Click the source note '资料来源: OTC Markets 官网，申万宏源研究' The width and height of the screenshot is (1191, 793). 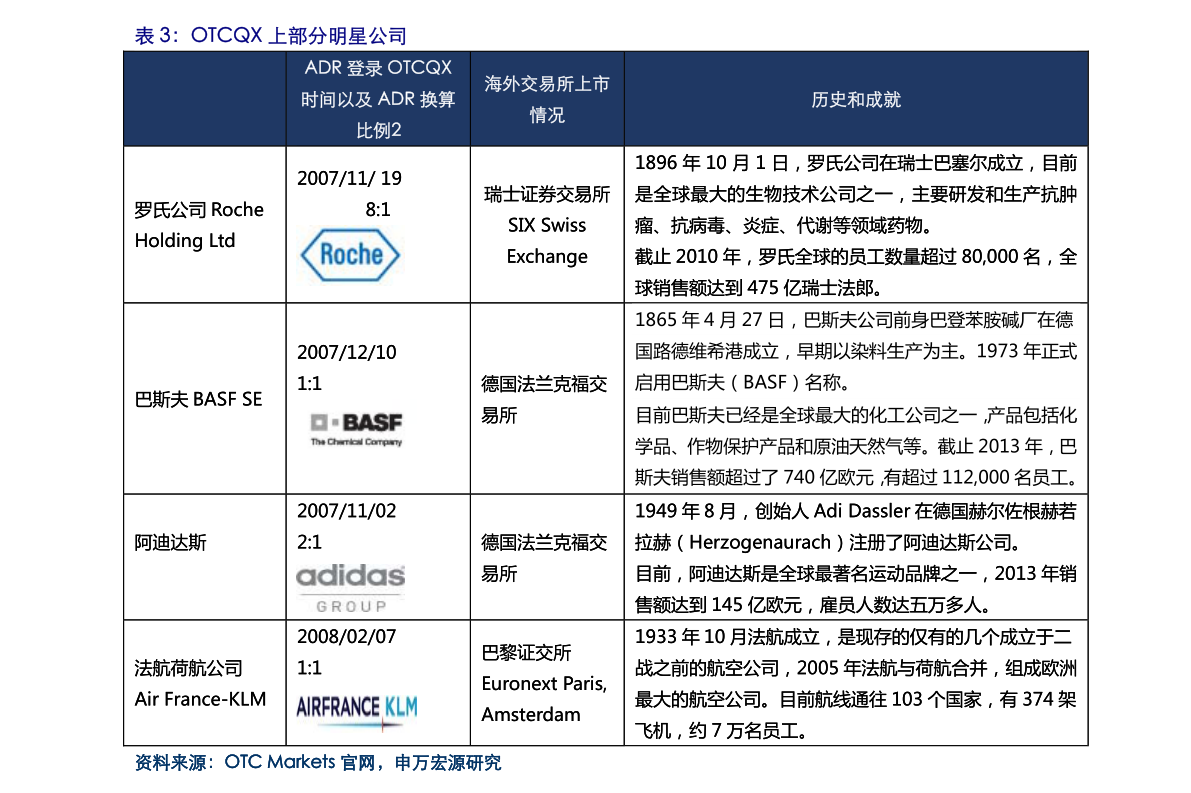click(317, 763)
